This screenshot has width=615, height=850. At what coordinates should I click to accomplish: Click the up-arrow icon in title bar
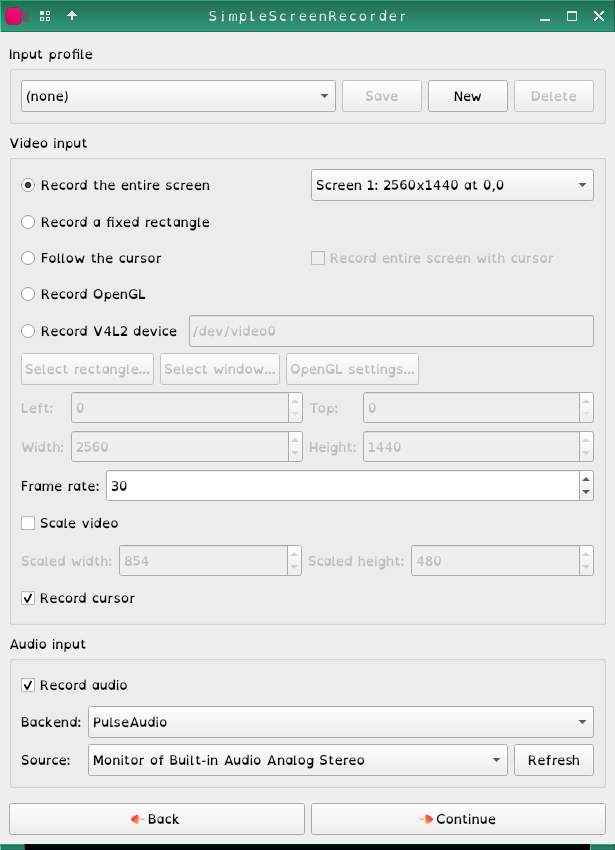point(72,16)
